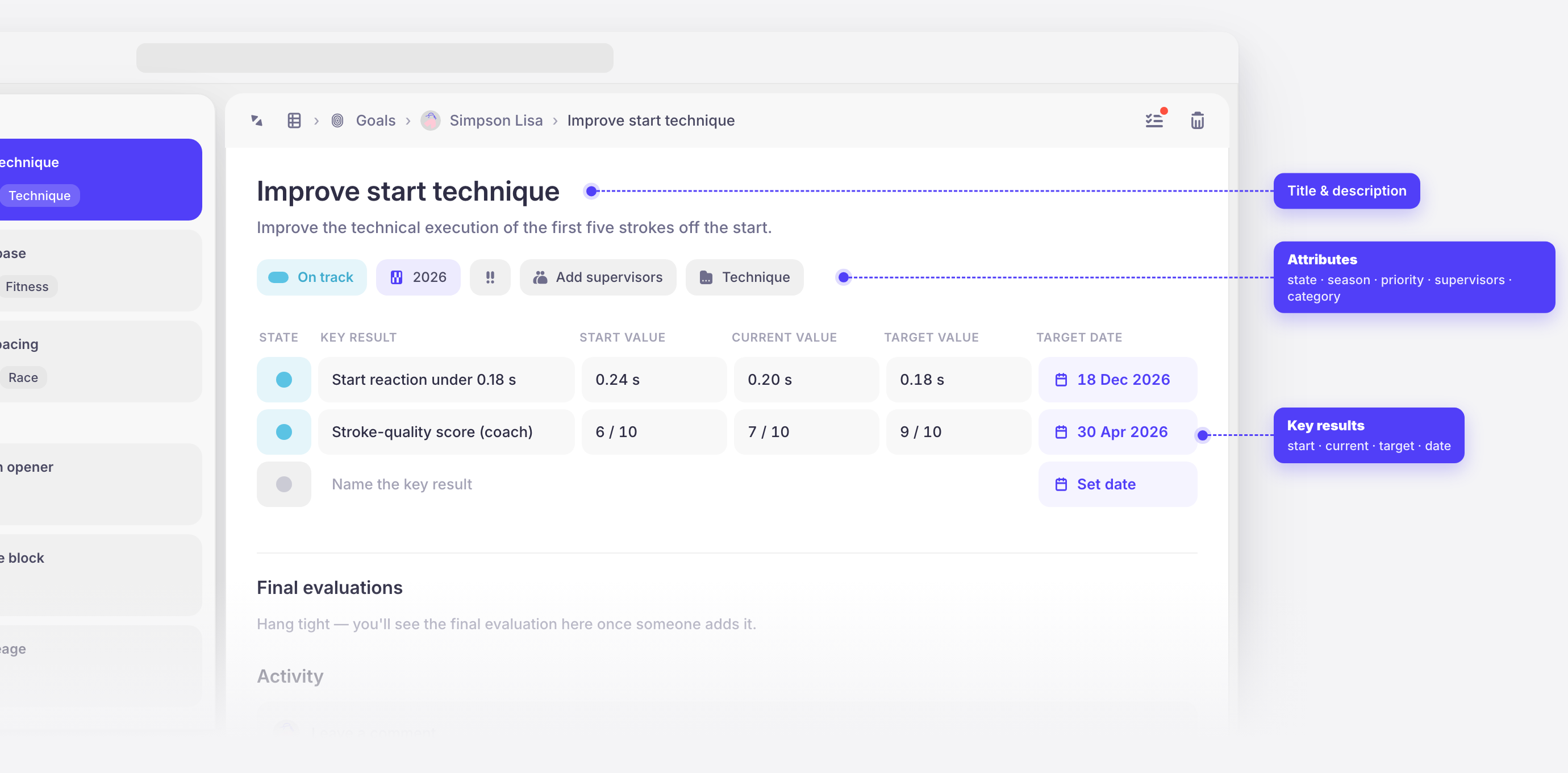Change the Technique category chip
Image resolution: width=1568 pixels, height=773 pixels.
coord(744,277)
